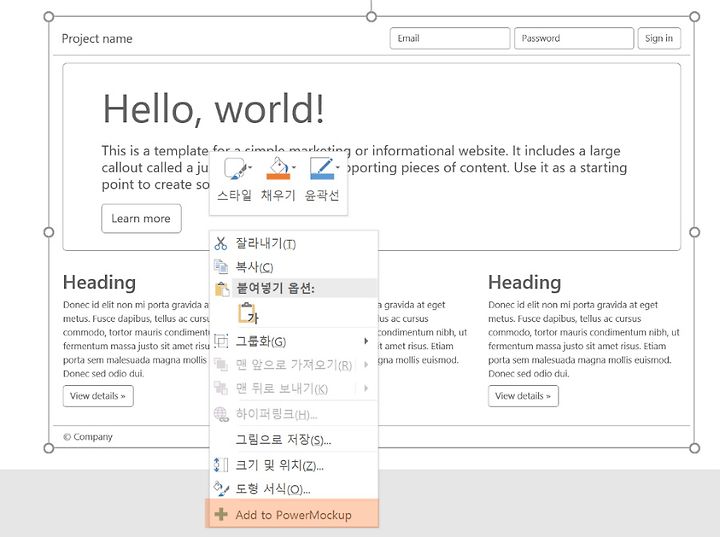Open the 채우기 fill color dropdown arrow

(x=294, y=167)
